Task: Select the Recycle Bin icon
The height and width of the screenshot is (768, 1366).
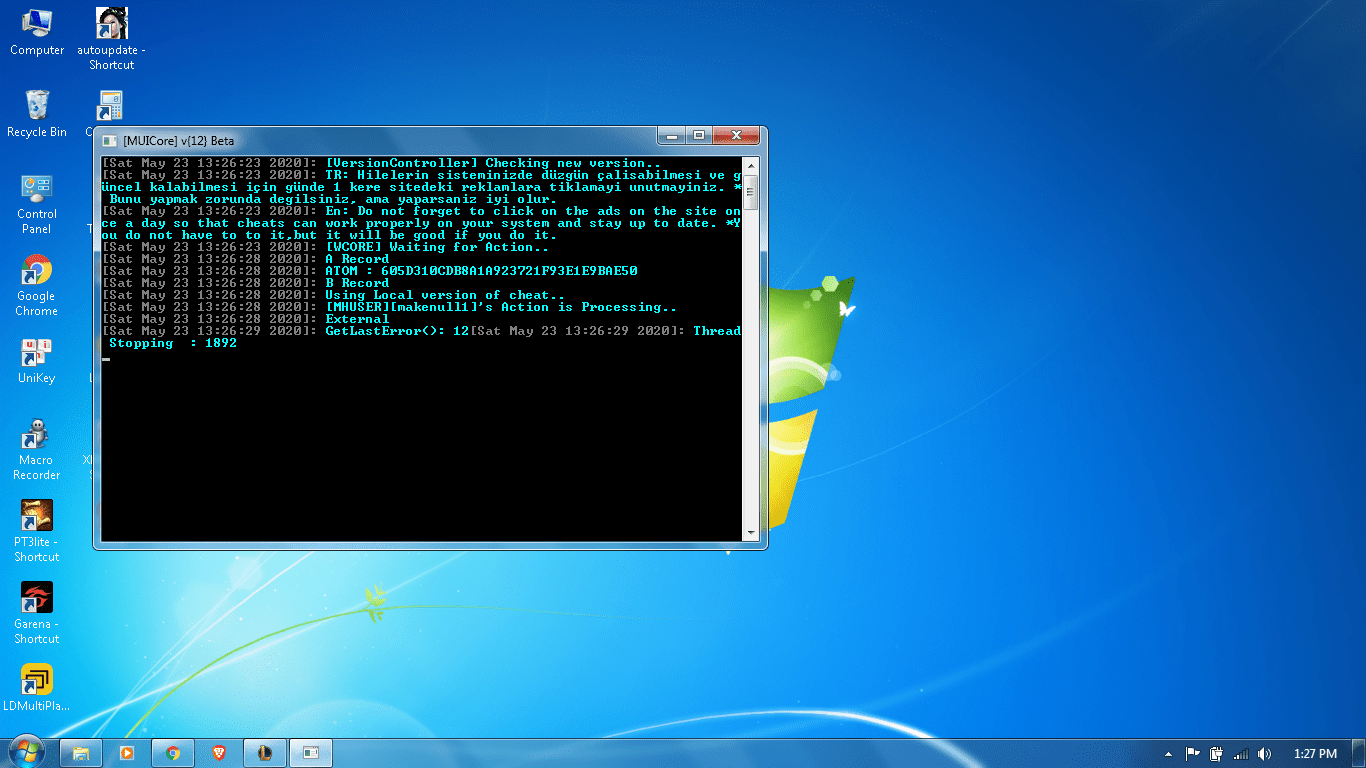Action: click(37, 114)
